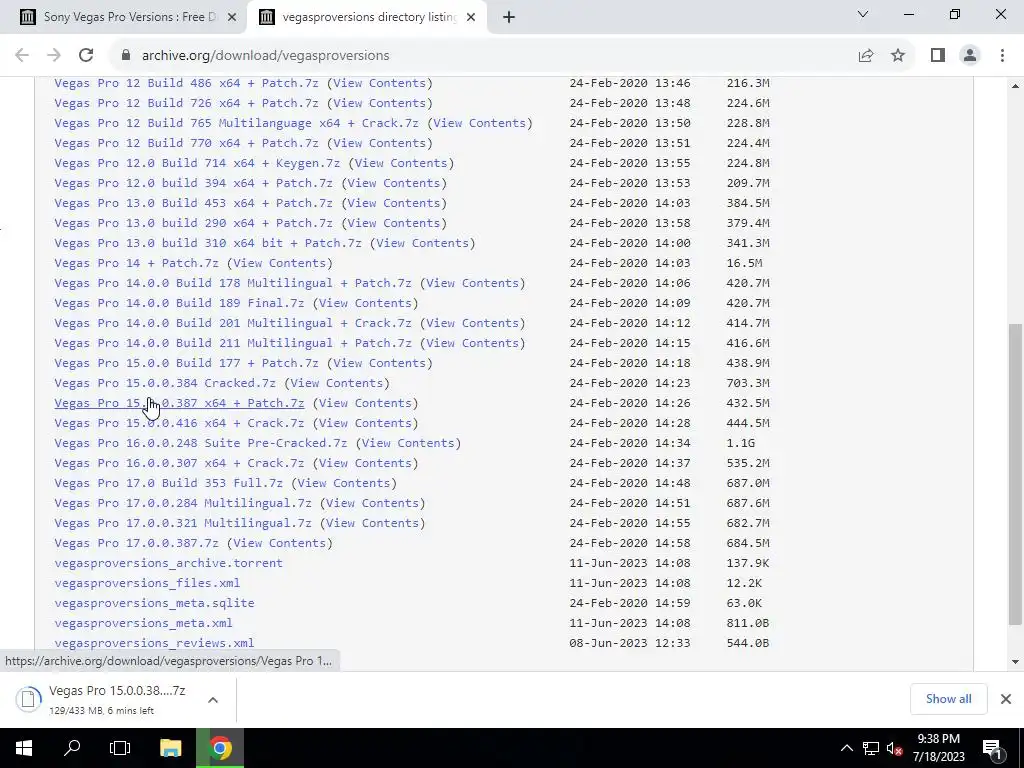The width and height of the screenshot is (1024, 768).
Task: Open vegasproversions_meta.xml
Action: tap(143, 623)
